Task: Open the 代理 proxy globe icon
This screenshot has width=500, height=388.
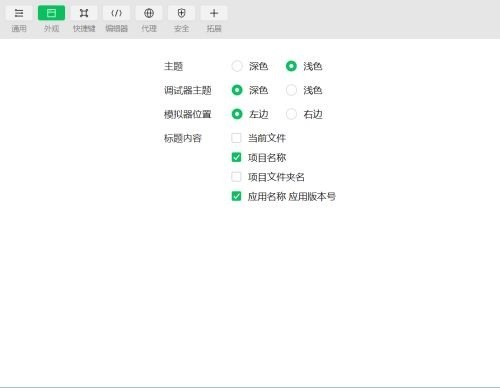Action: click(149, 13)
